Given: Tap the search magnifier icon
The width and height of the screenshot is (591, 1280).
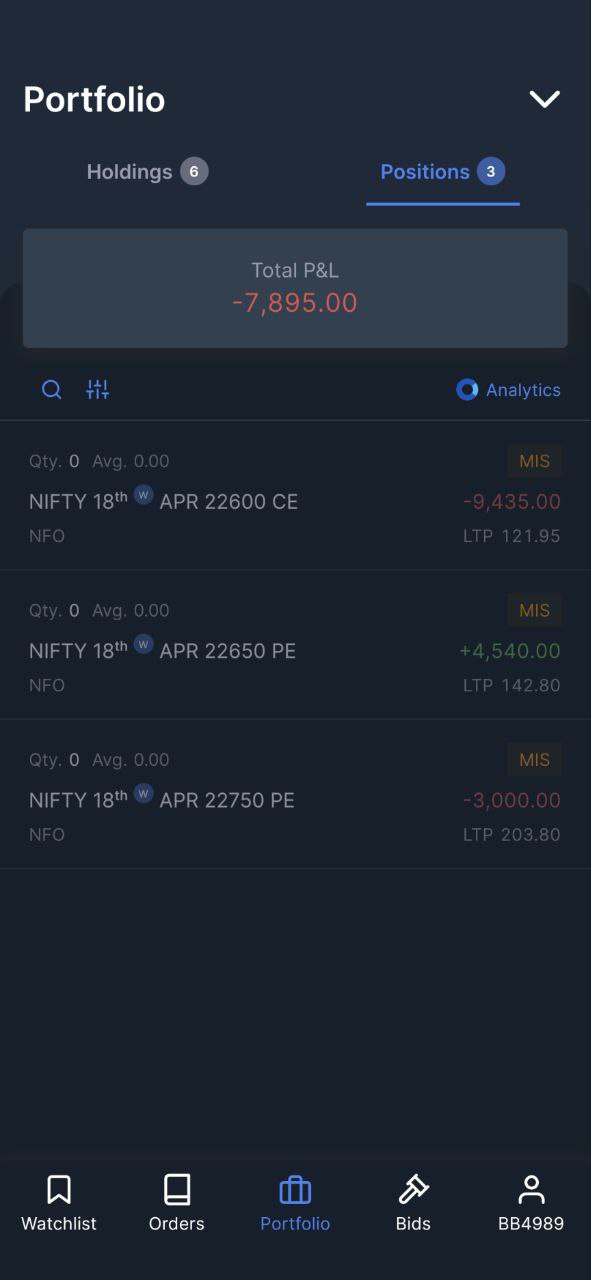Looking at the screenshot, I should pyautogui.click(x=51, y=390).
